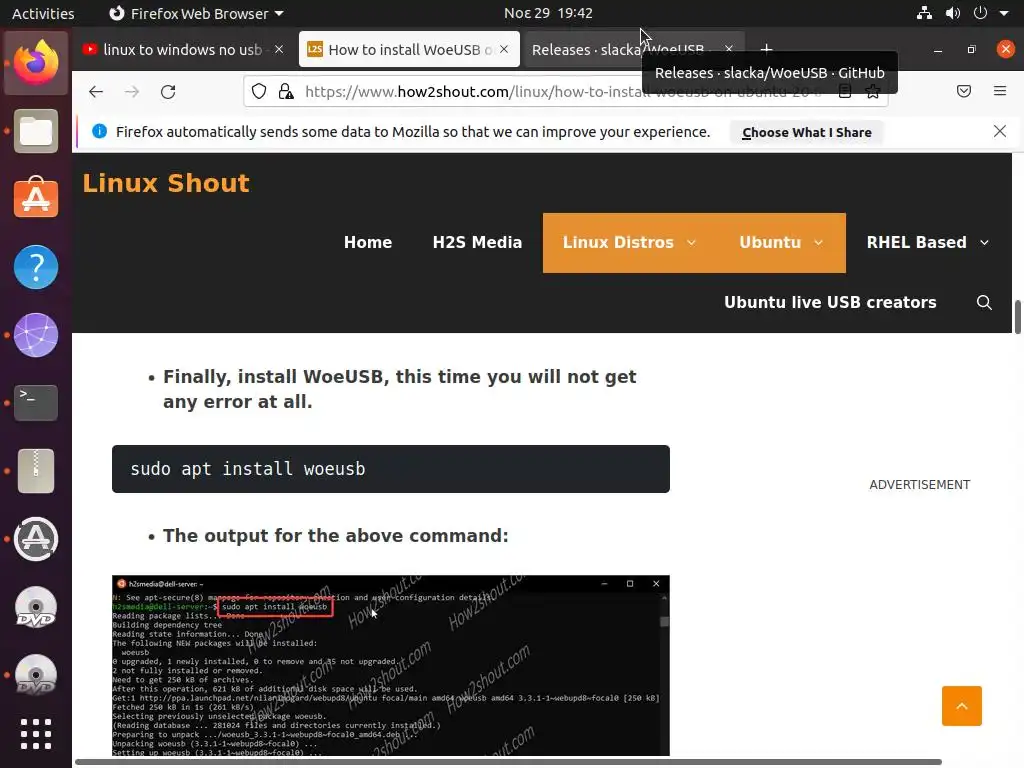Click the 'sudo apt install woeusb' code block
The height and width of the screenshot is (768, 1024).
(391, 469)
